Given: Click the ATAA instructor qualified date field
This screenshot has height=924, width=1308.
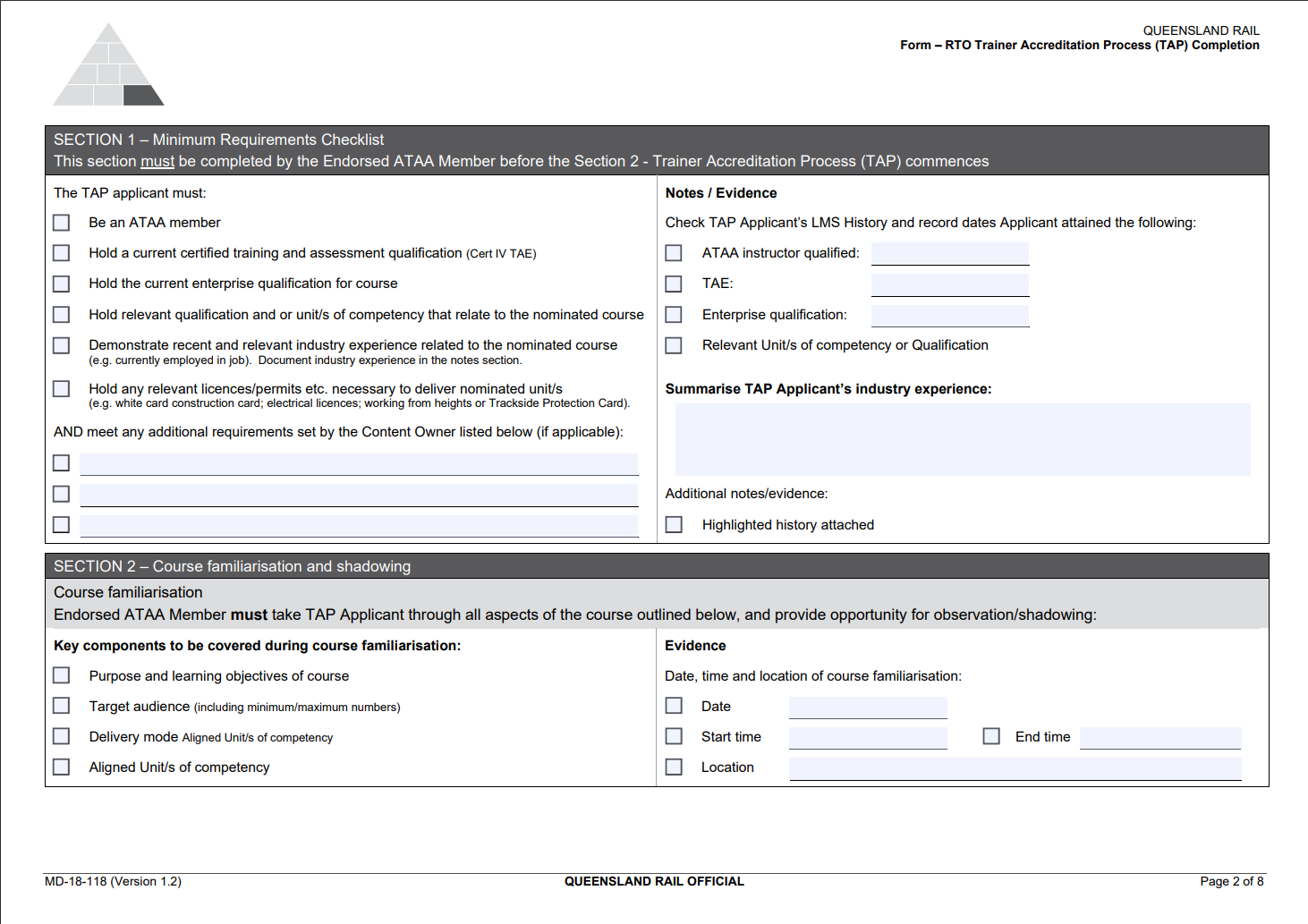Looking at the screenshot, I should (949, 254).
